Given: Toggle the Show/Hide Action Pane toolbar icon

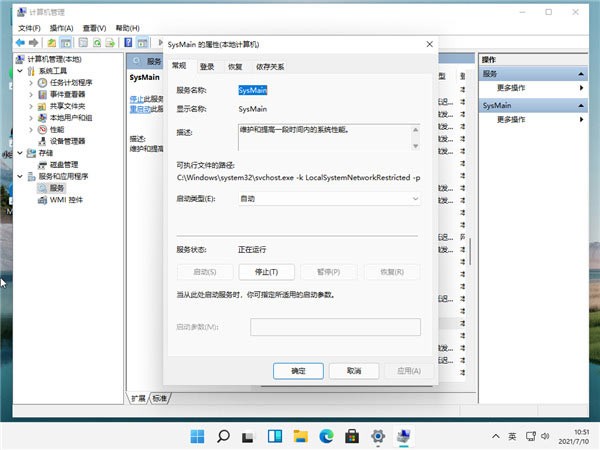Looking at the screenshot, I should 142,43.
